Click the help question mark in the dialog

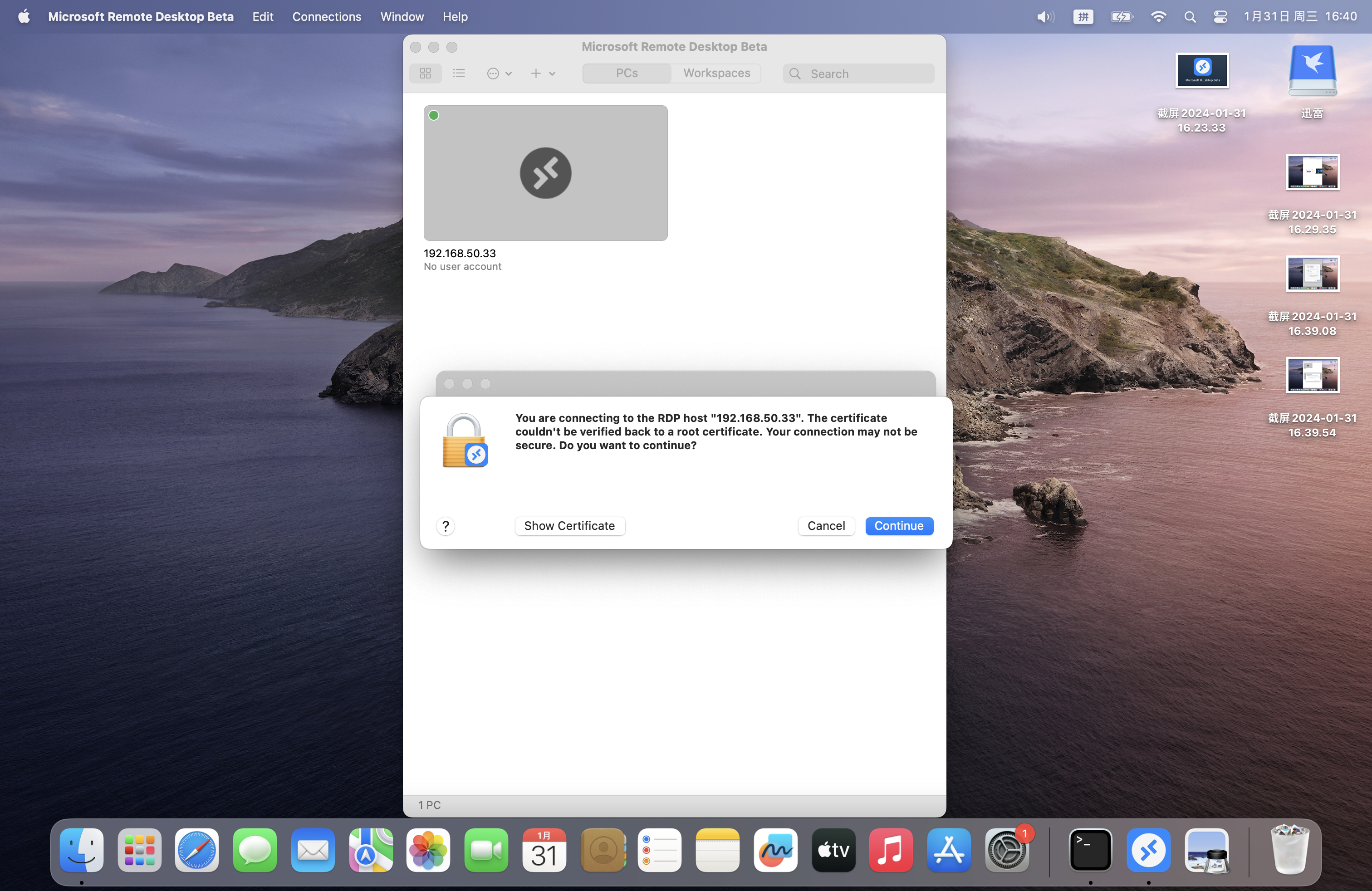pos(445,526)
